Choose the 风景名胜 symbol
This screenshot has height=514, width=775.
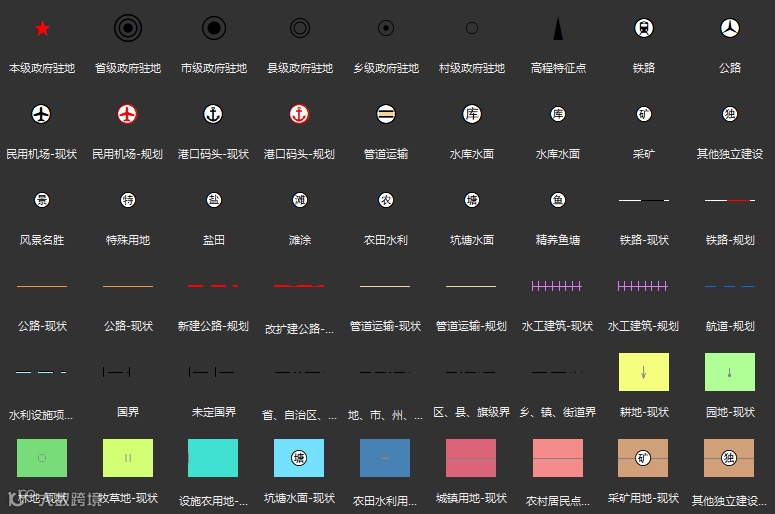point(42,200)
